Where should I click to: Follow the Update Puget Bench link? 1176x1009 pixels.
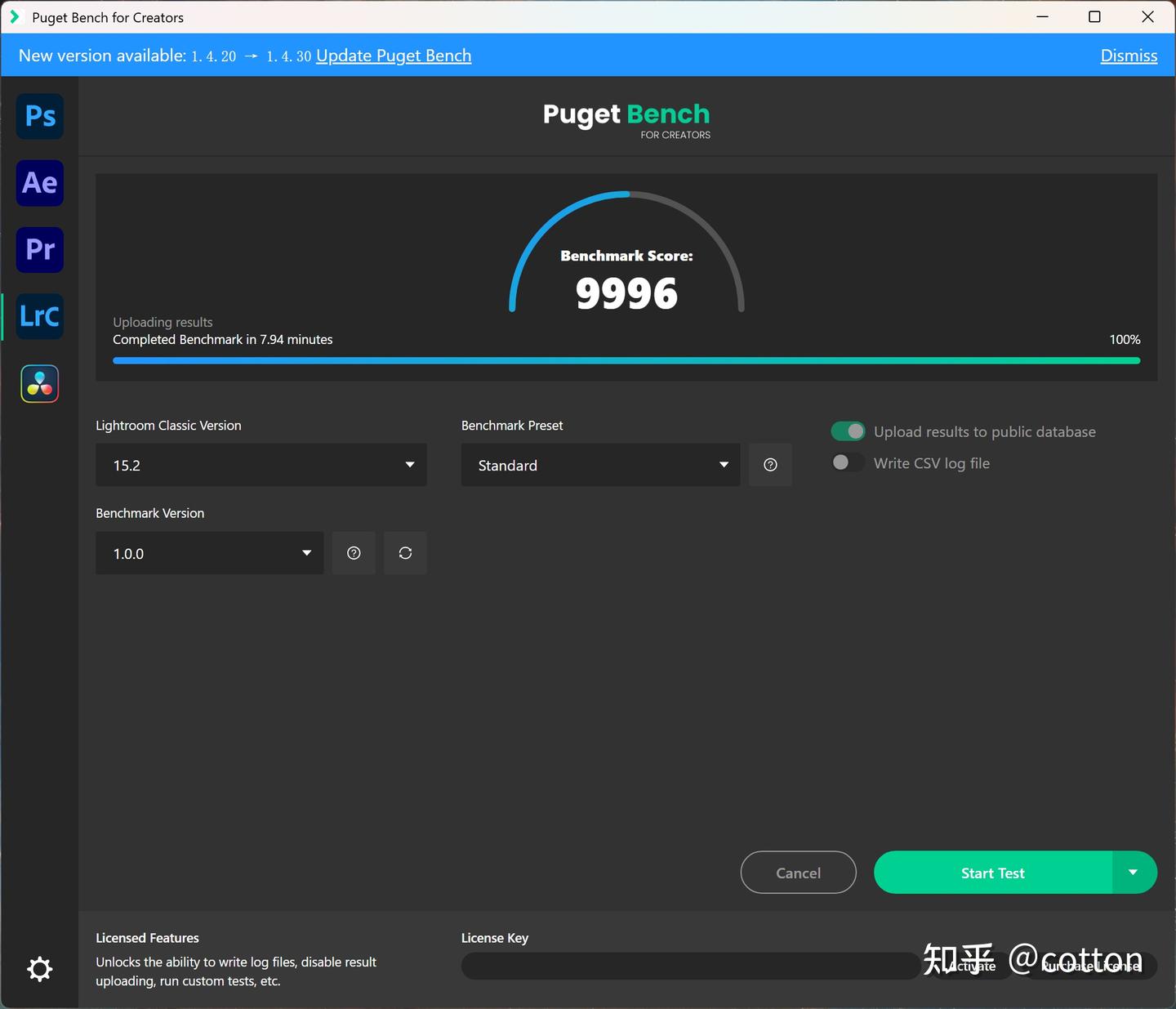(394, 56)
